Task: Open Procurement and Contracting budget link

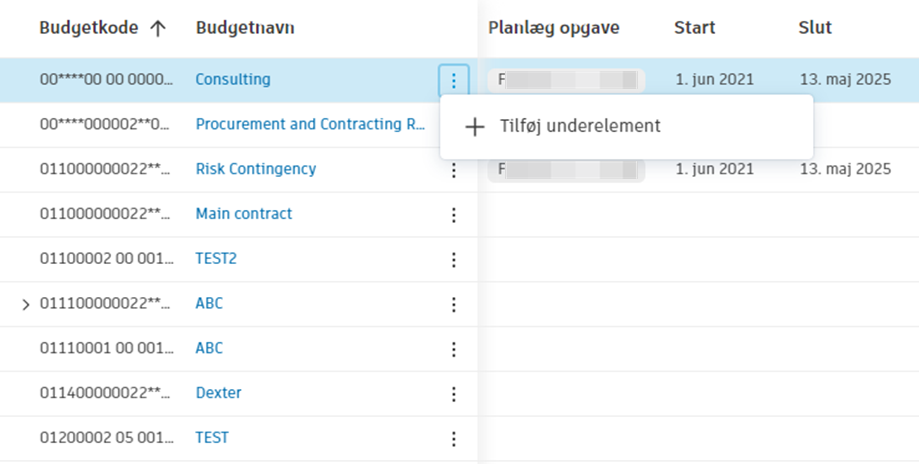Action: [310, 125]
